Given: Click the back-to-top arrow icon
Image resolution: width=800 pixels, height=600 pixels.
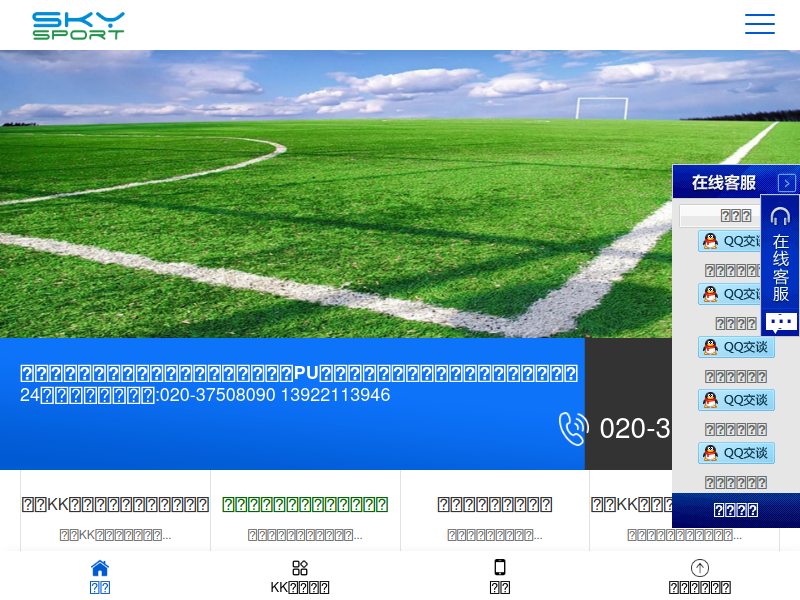Looking at the screenshot, I should (x=700, y=568).
